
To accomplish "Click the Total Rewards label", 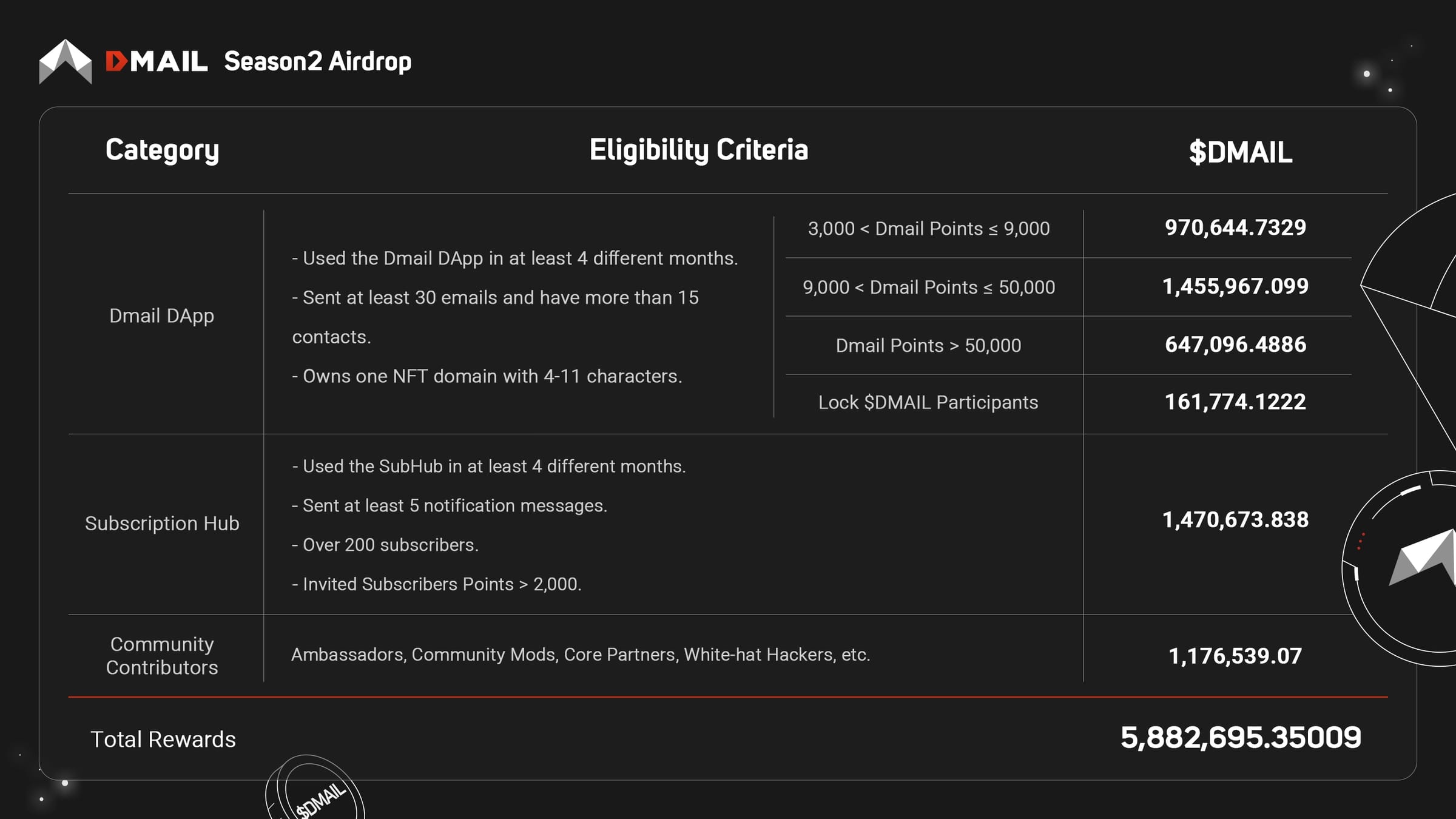I will (x=163, y=739).
